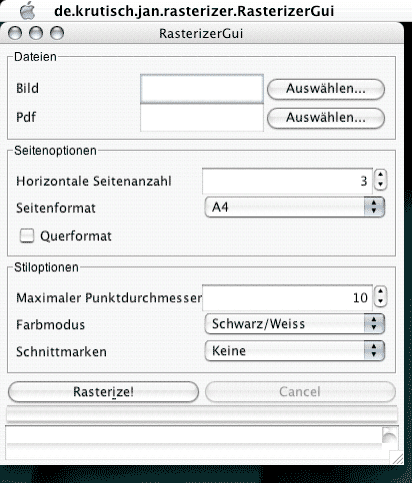The width and height of the screenshot is (412, 483).
Task: Click Auswählen... next to Bild
Action: 326,89
